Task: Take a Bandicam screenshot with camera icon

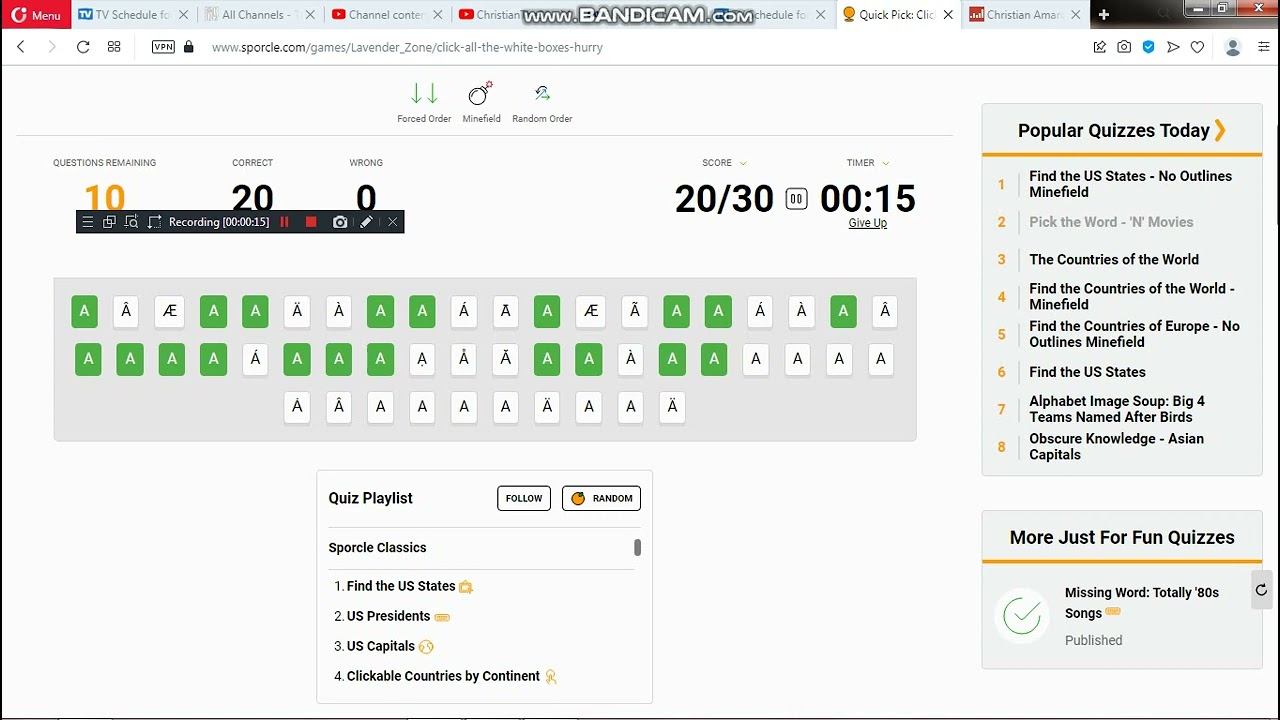Action: [x=340, y=222]
